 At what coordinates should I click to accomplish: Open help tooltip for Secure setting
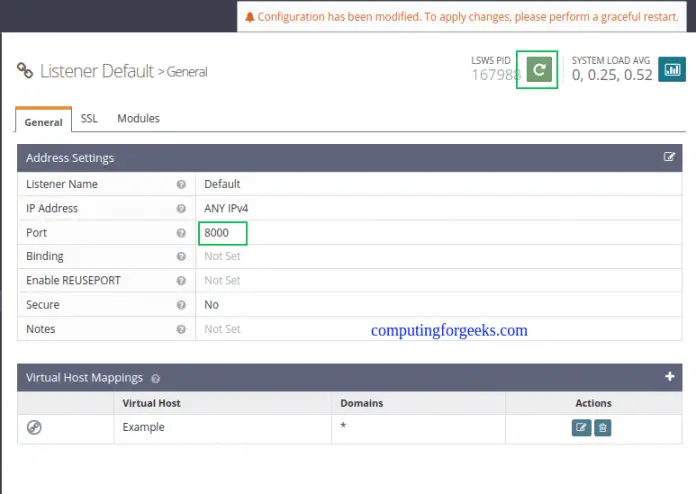tap(181, 305)
